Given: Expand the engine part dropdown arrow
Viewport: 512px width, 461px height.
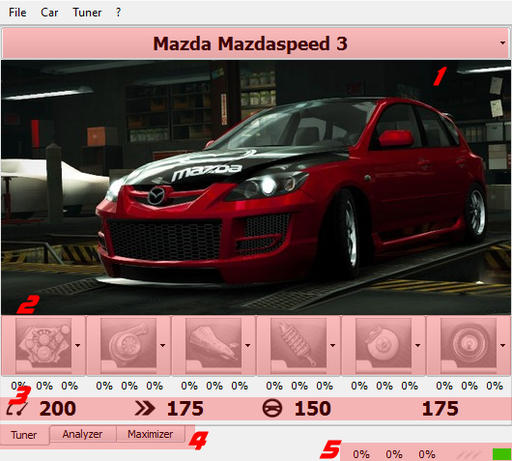Looking at the screenshot, I should [78, 345].
